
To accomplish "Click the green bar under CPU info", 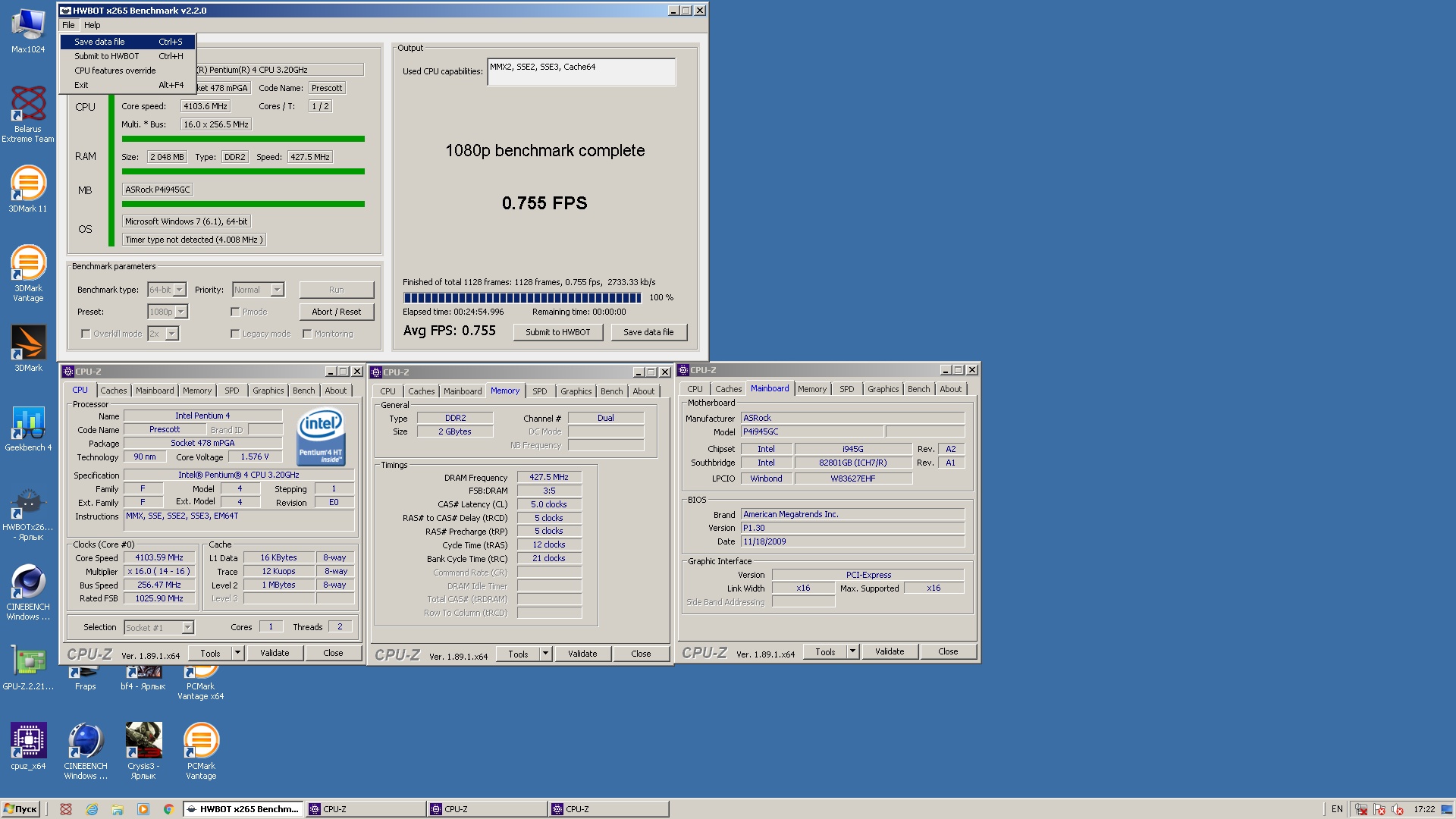I will tap(243, 139).
